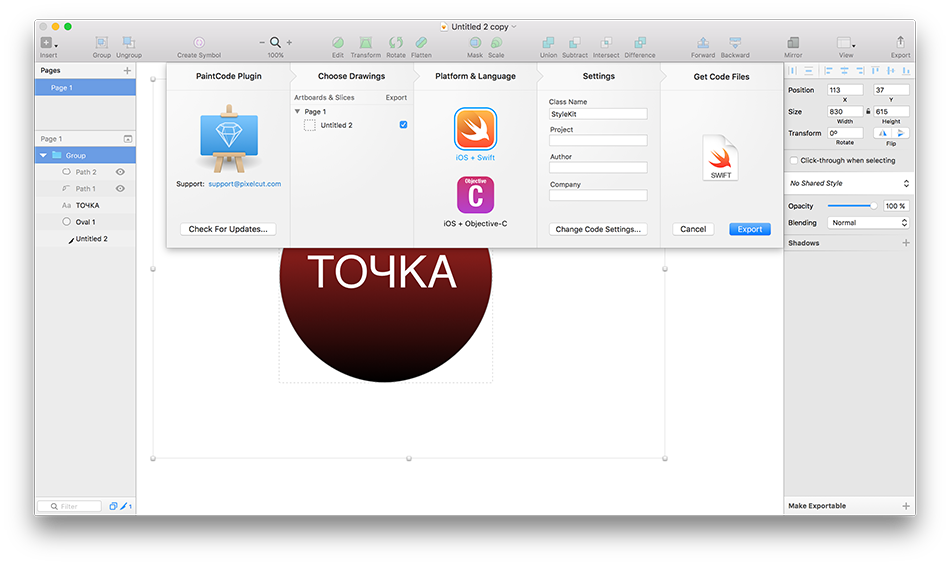Enable Click-through when selecting
Viewport: 950px width, 565px height.
pos(794,160)
